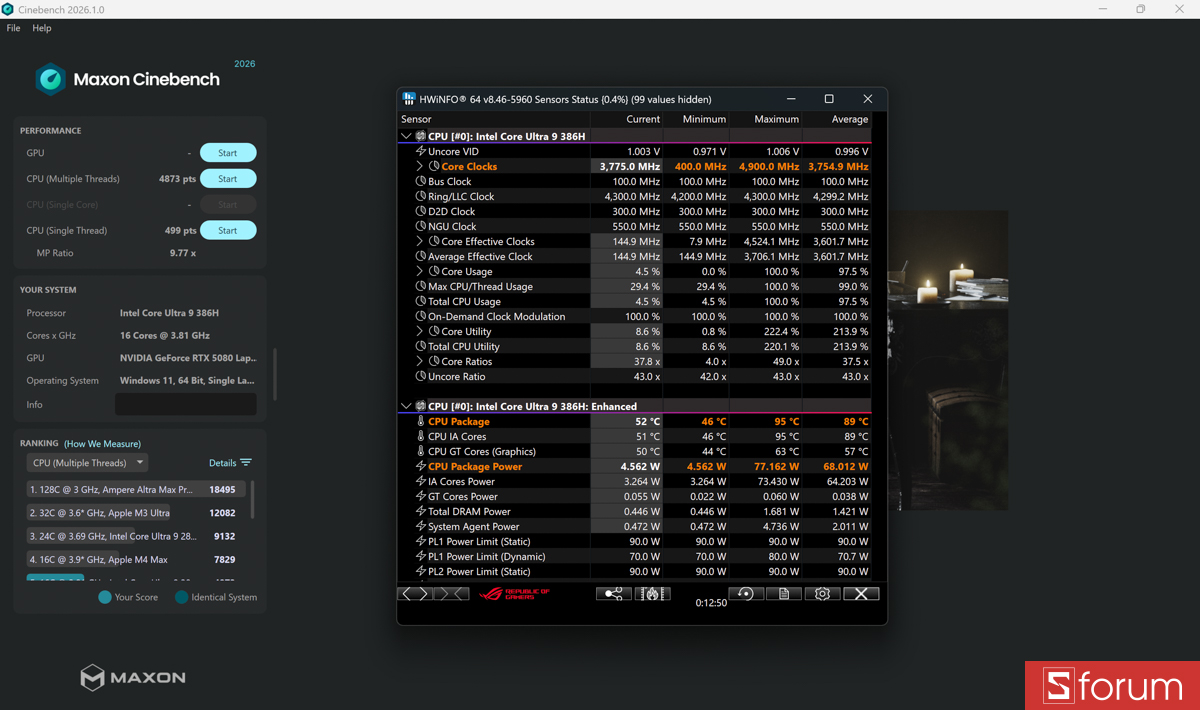Select the On-Demand Clock Modulation row
The image size is (1200, 710).
pos(634,316)
